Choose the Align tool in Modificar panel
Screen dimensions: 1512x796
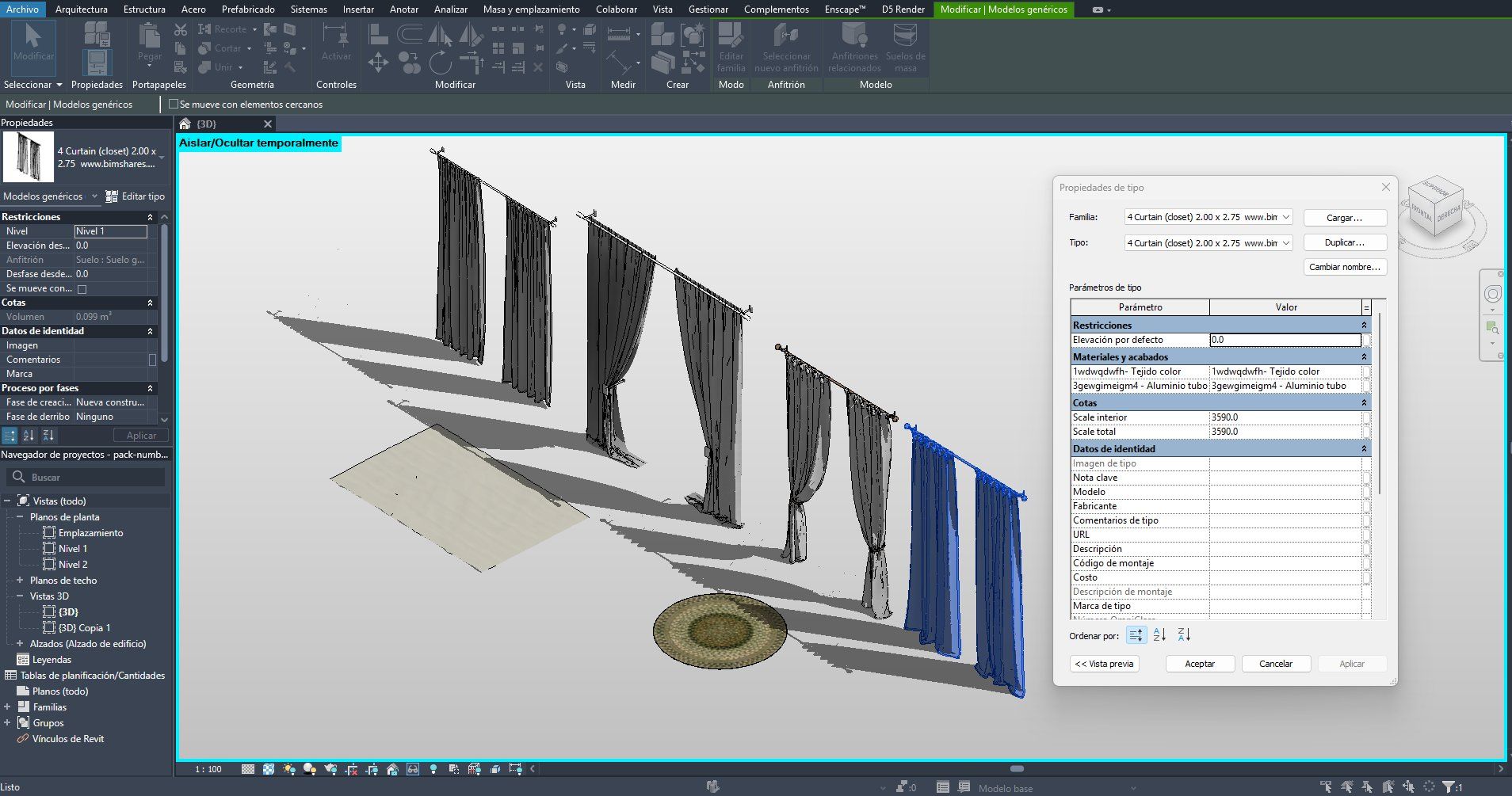click(379, 34)
